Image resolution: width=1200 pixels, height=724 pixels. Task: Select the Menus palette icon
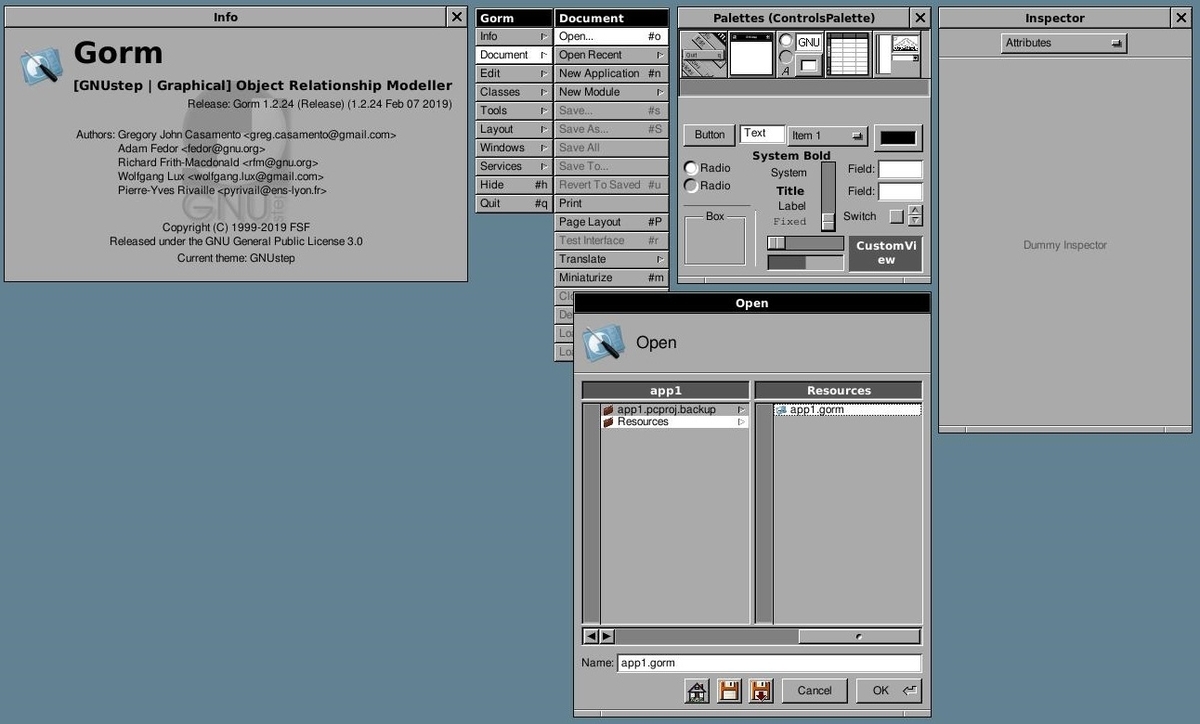[x=704, y=54]
